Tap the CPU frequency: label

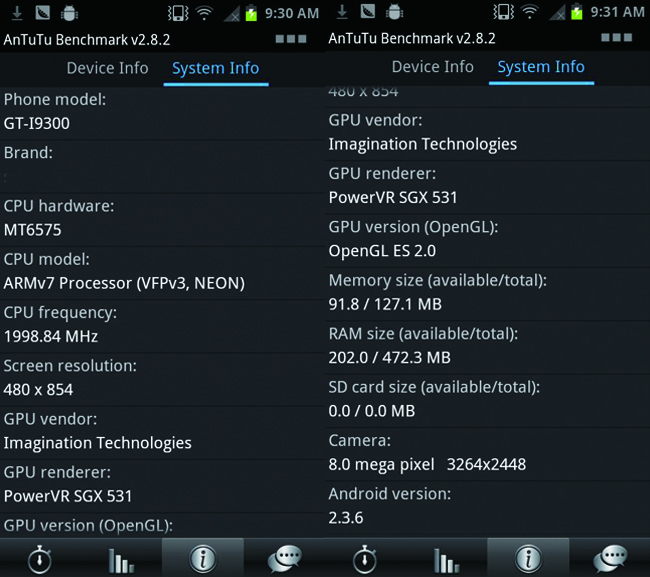point(60,313)
